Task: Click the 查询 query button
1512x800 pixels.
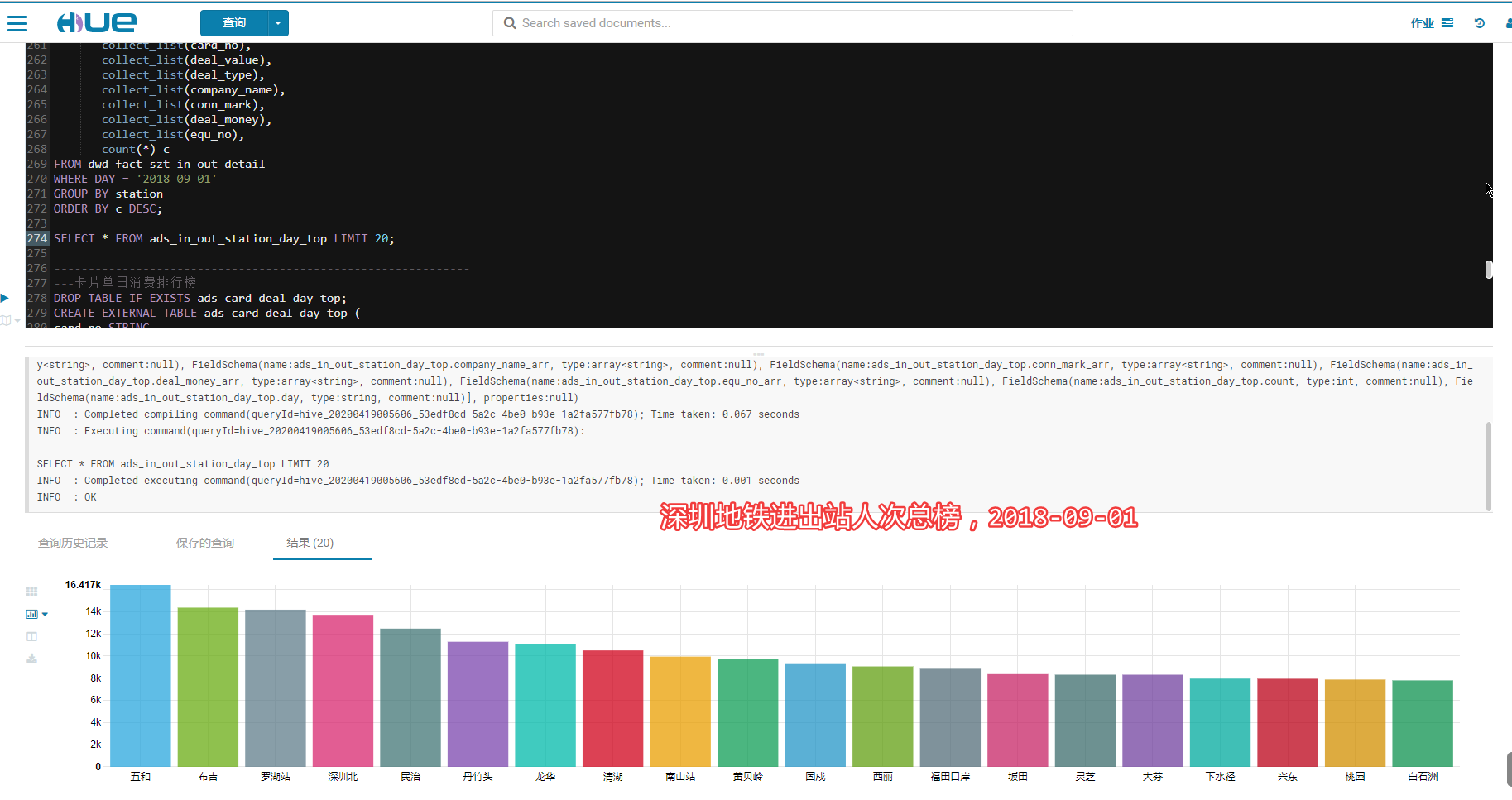Action: (x=234, y=23)
